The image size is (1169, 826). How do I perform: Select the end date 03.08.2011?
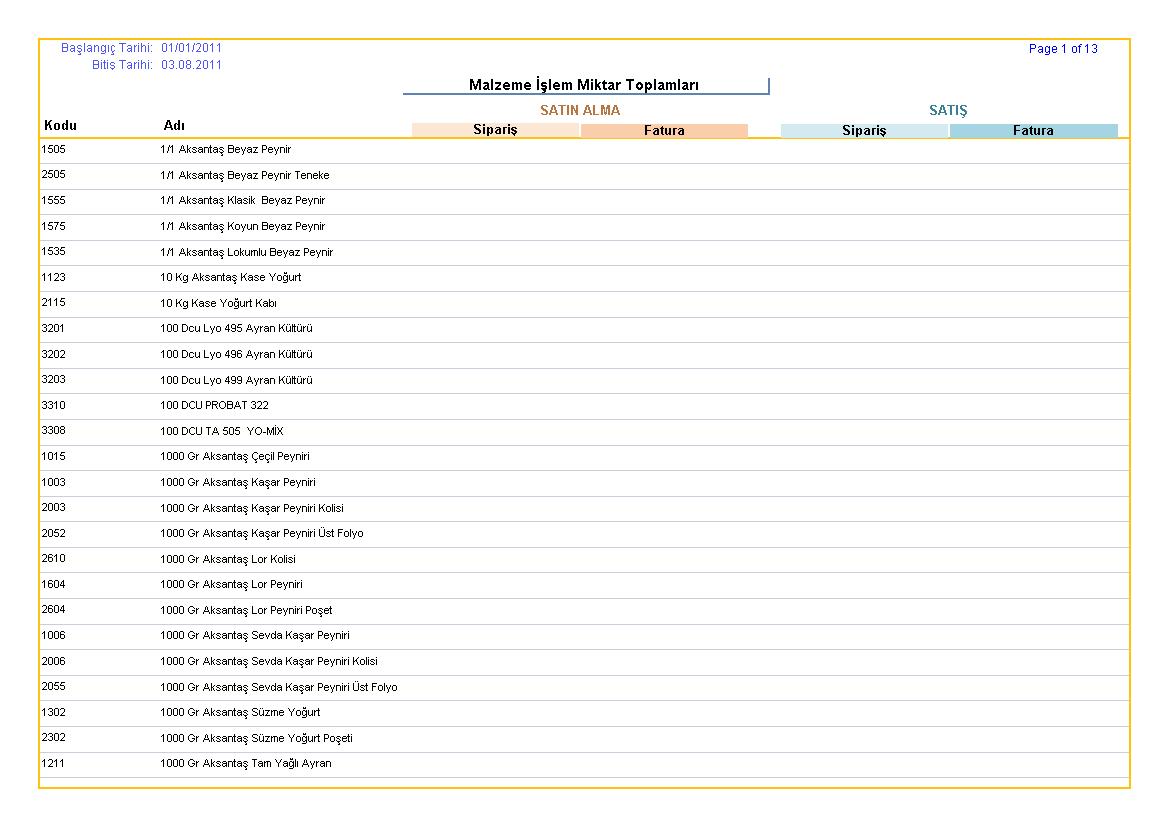click(x=191, y=65)
